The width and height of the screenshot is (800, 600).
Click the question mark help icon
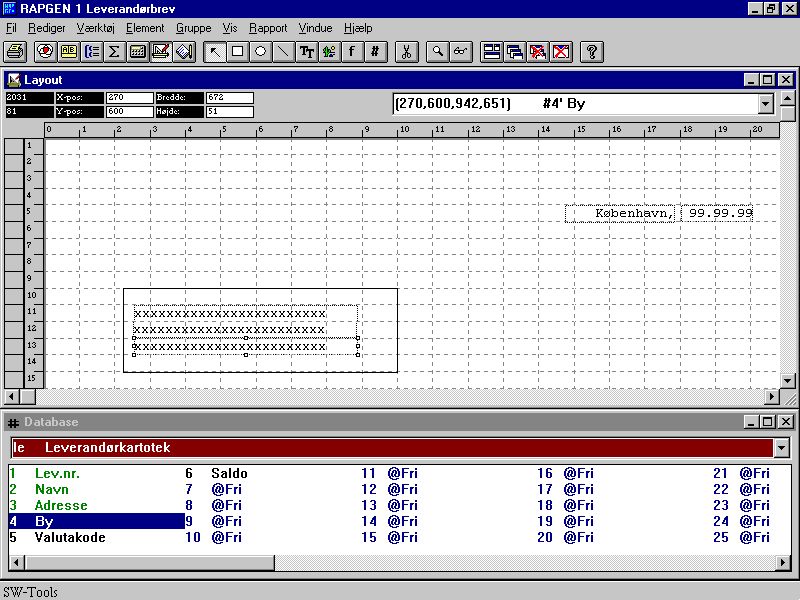pyautogui.click(x=591, y=51)
